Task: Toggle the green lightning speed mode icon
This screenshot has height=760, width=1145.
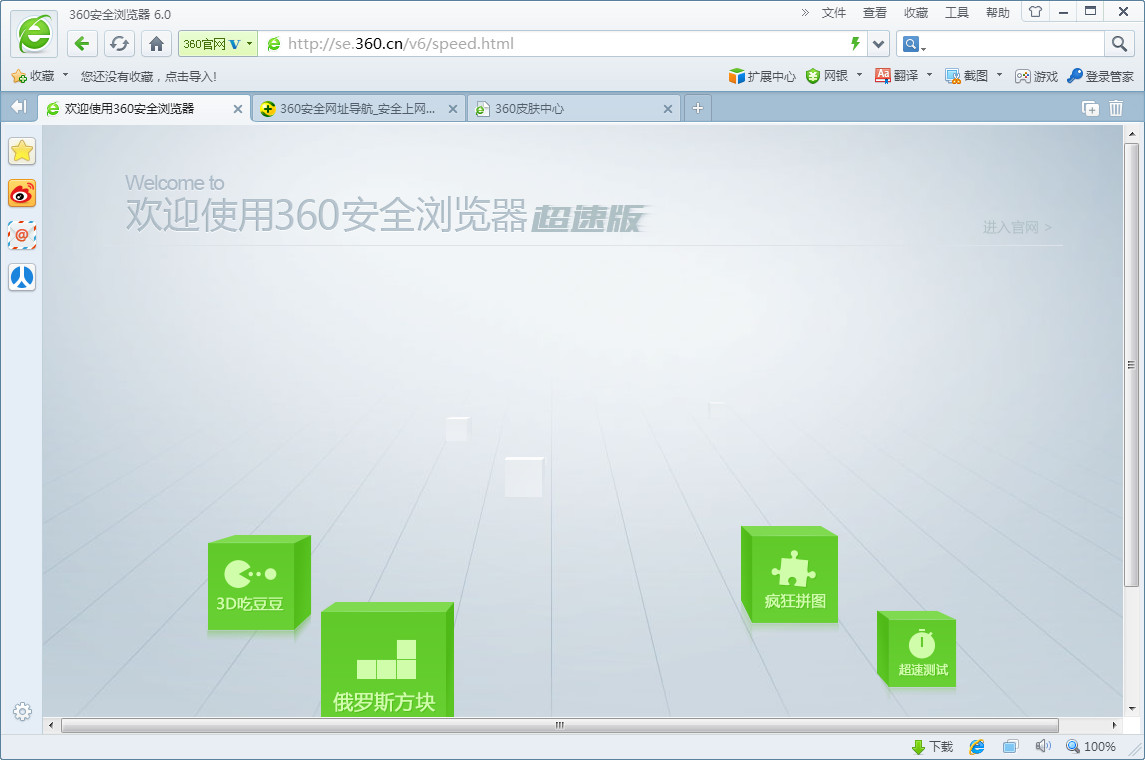Action: 855,44
